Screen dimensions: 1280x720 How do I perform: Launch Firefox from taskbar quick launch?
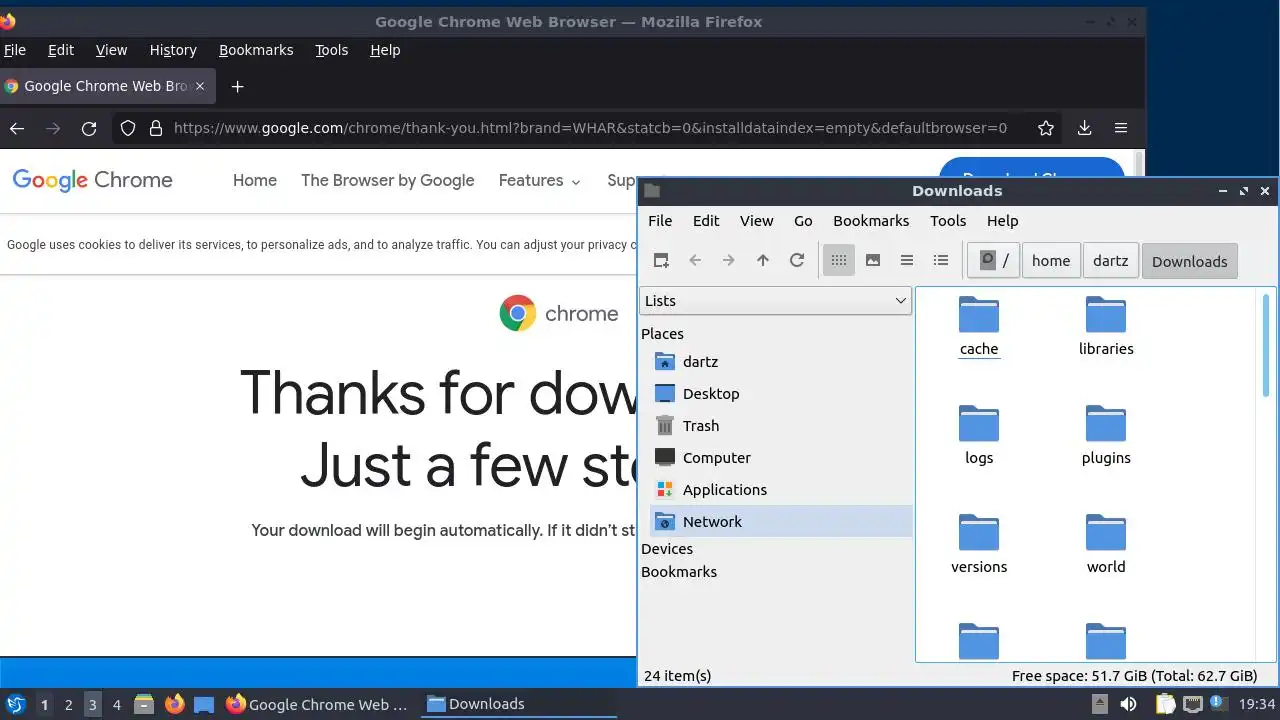pos(175,705)
